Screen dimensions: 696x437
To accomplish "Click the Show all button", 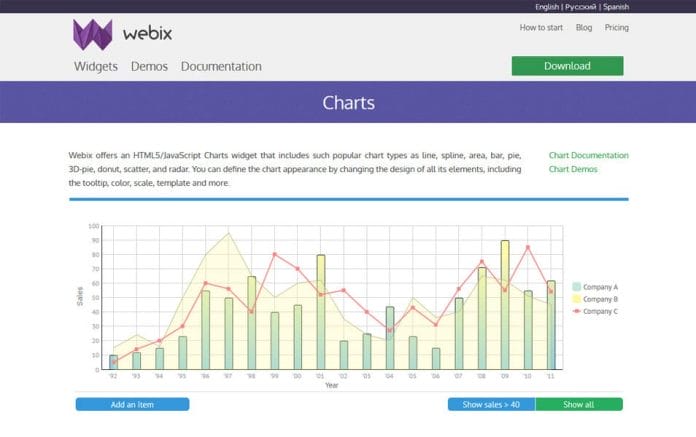I will [579, 404].
